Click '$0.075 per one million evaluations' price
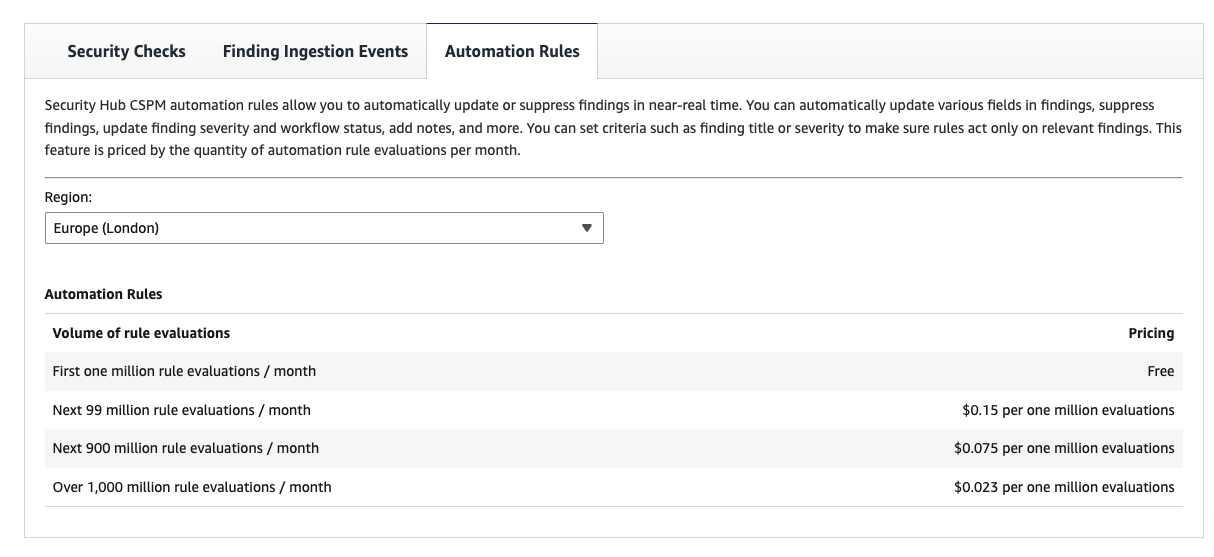 point(1064,448)
